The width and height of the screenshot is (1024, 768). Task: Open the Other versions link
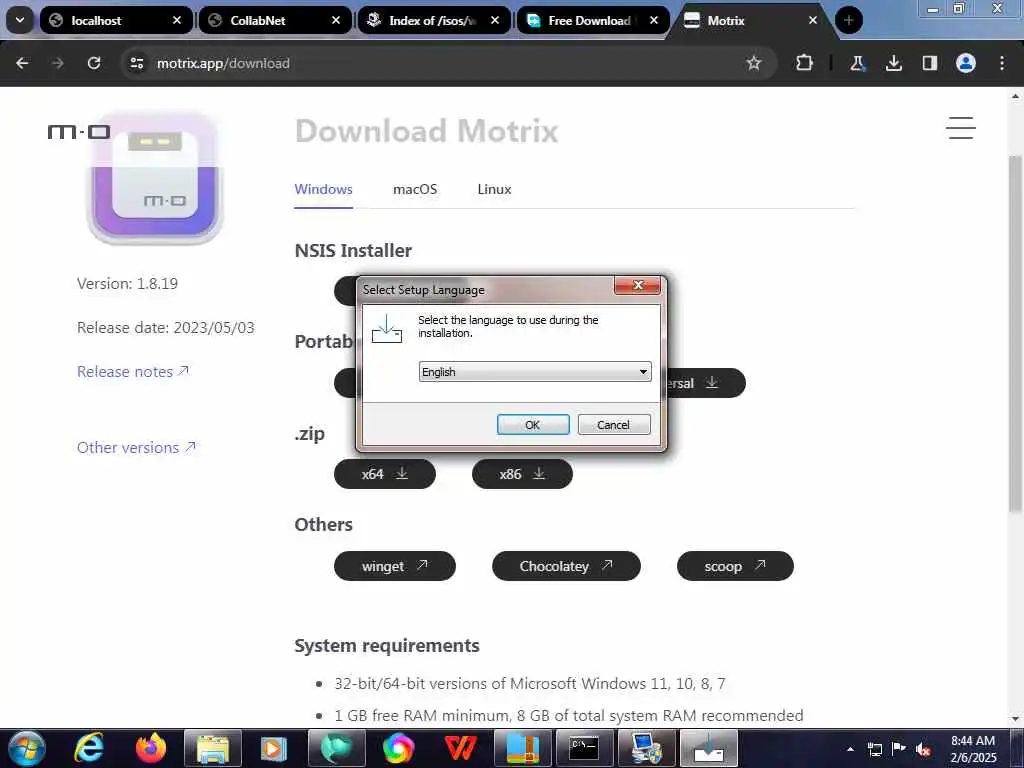tap(136, 448)
